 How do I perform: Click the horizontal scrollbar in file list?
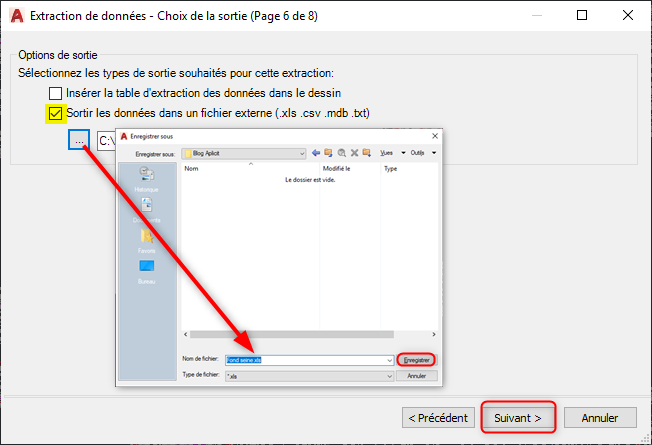point(300,334)
